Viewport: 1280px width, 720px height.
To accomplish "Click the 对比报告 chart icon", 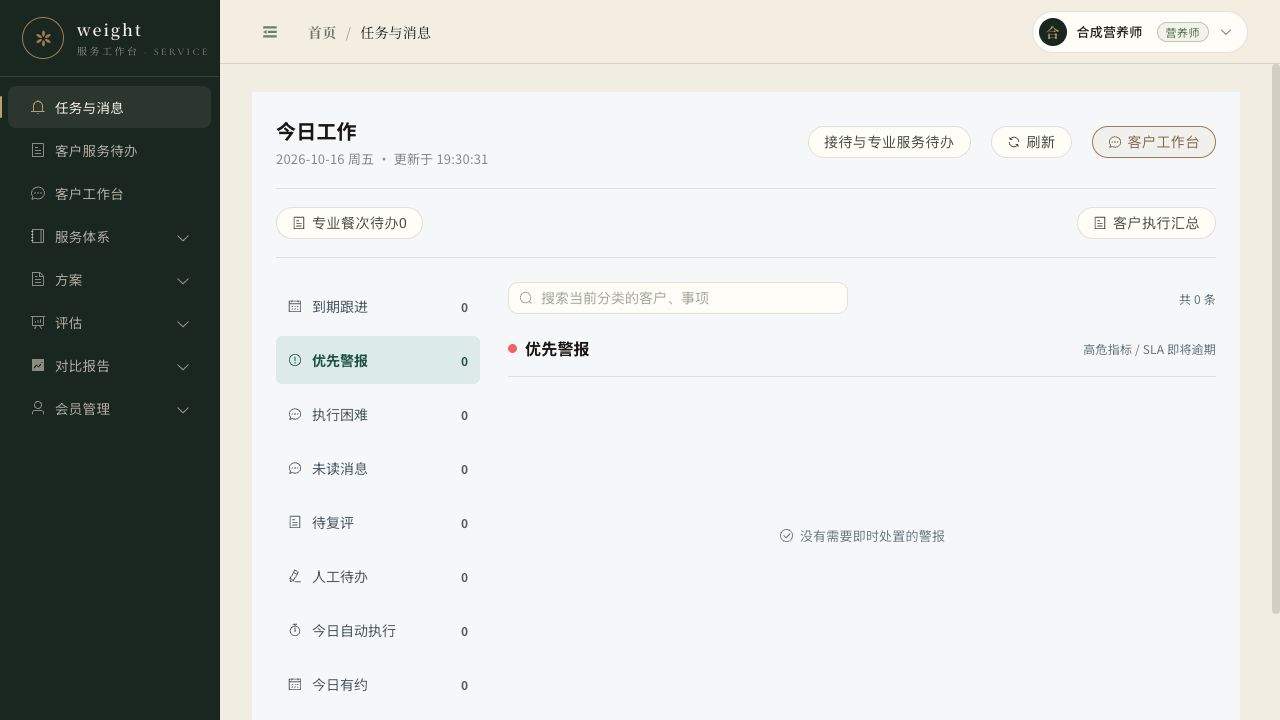I will click(x=38, y=365).
